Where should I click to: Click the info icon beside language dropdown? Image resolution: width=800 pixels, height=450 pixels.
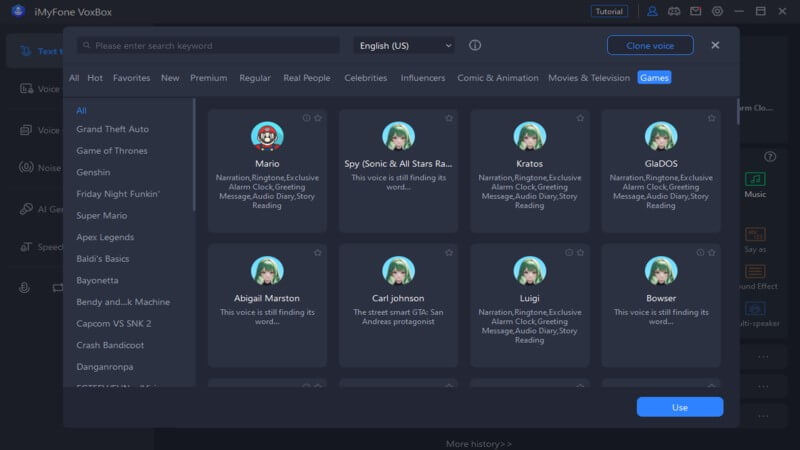pyautogui.click(x=474, y=45)
